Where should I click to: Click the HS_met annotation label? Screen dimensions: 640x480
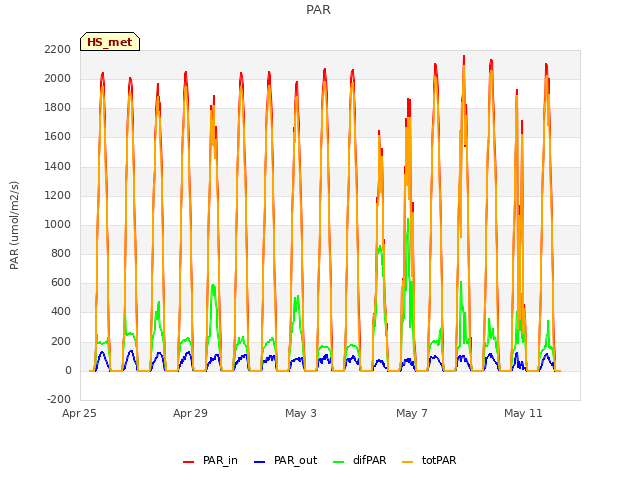pos(110,42)
